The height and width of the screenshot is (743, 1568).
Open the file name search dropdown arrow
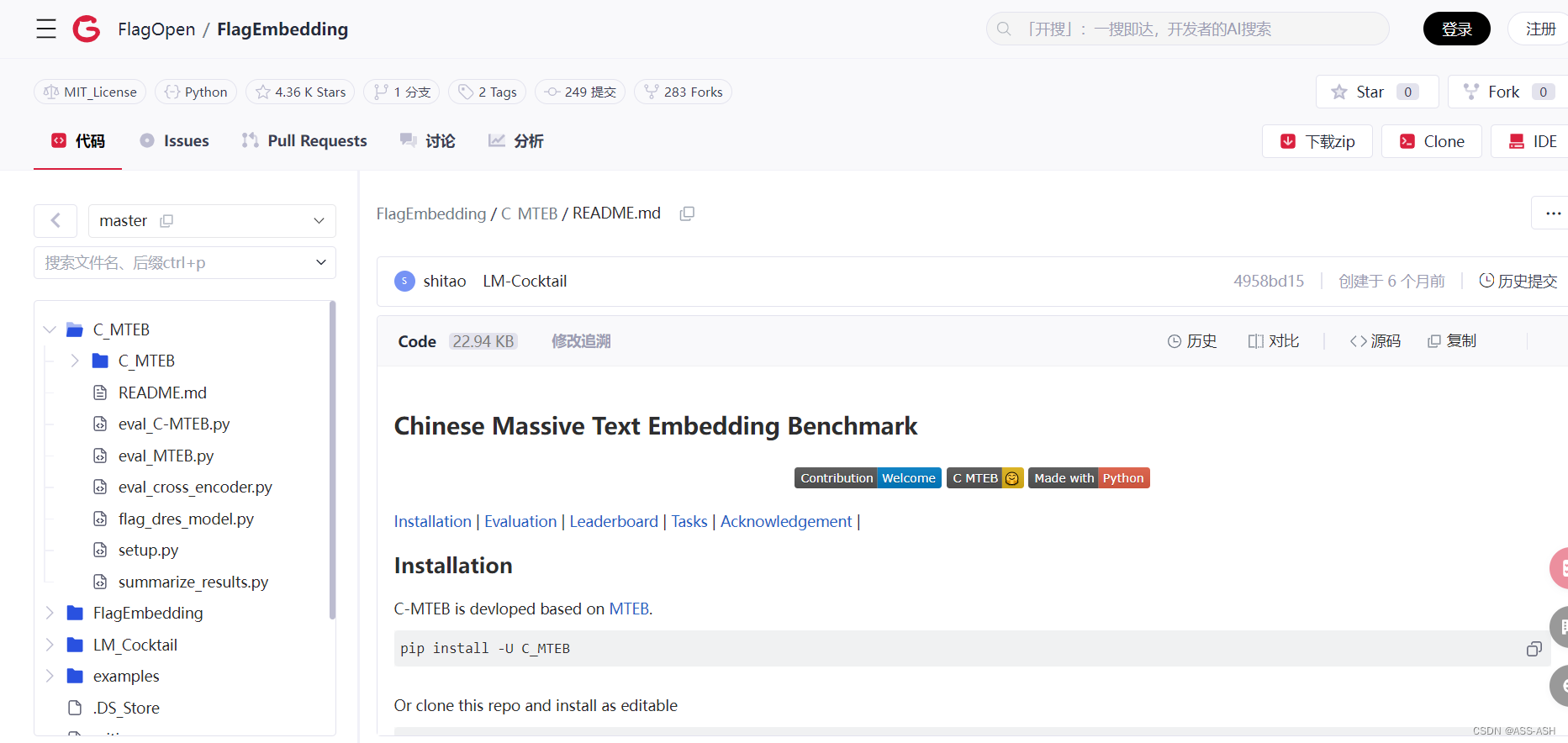coord(320,263)
